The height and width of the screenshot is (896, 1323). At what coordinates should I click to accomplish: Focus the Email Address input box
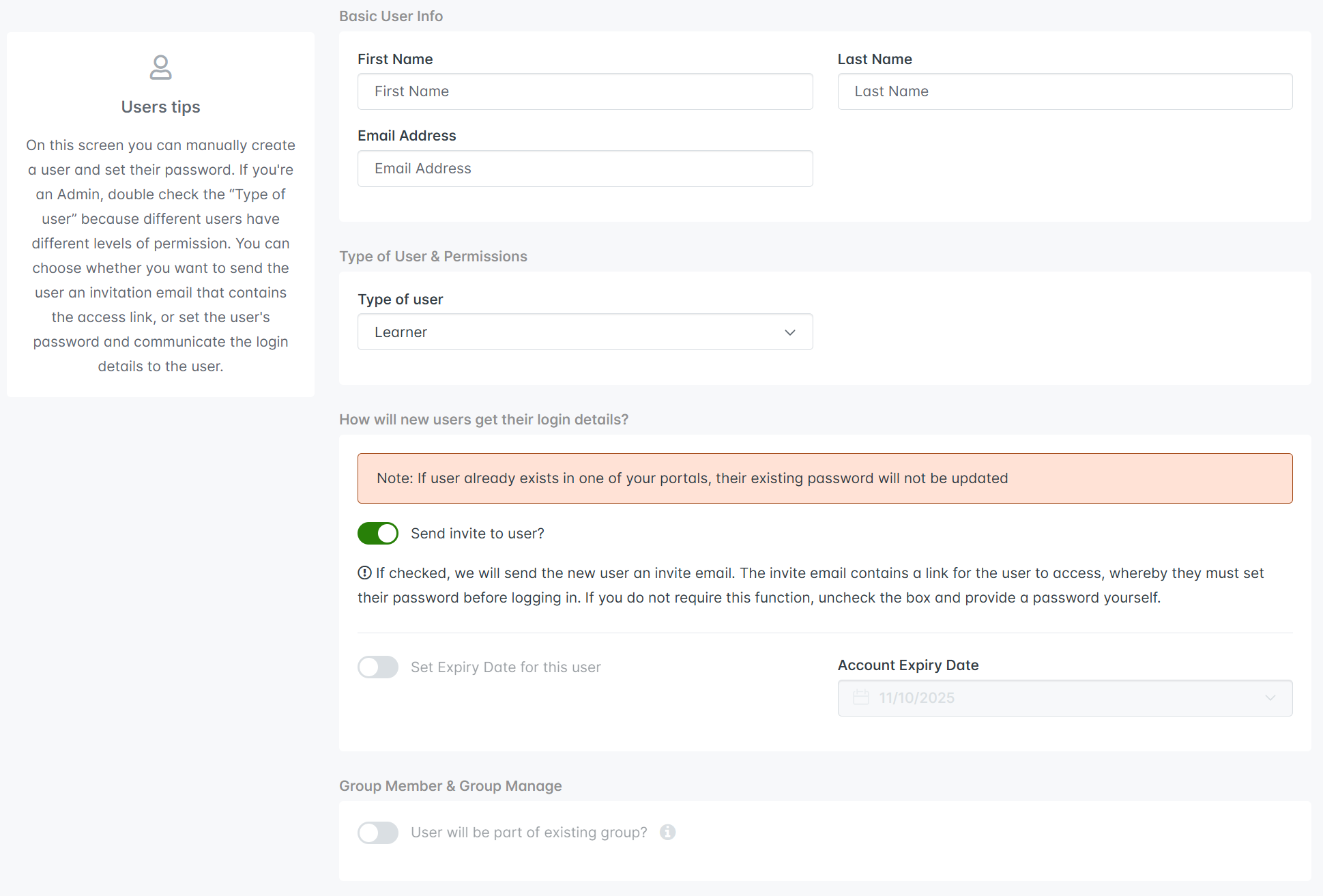[584, 169]
